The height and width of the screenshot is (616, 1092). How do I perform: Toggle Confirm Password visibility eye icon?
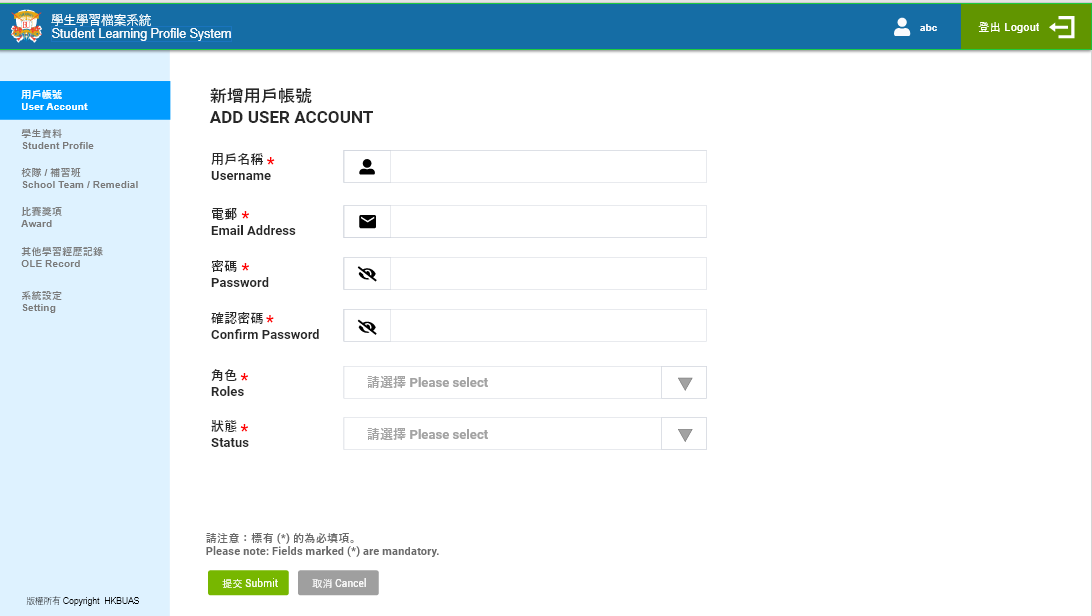[367, 326]
